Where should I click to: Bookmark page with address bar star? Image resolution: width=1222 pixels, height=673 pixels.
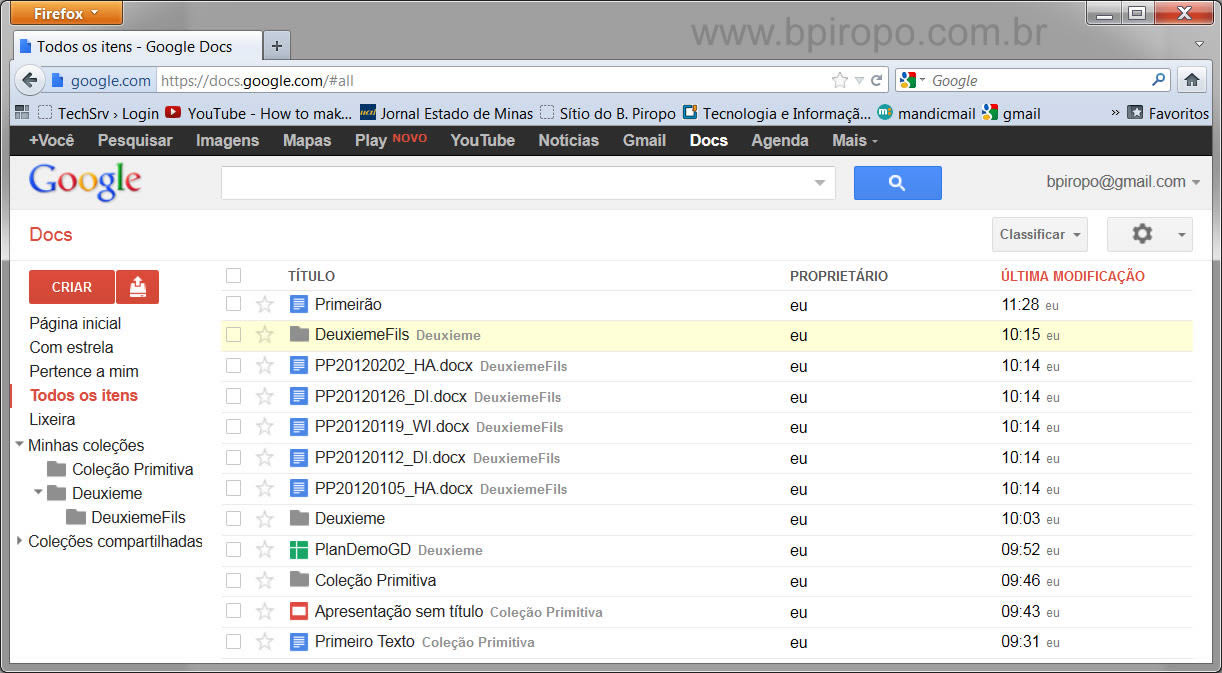(840, 81)
